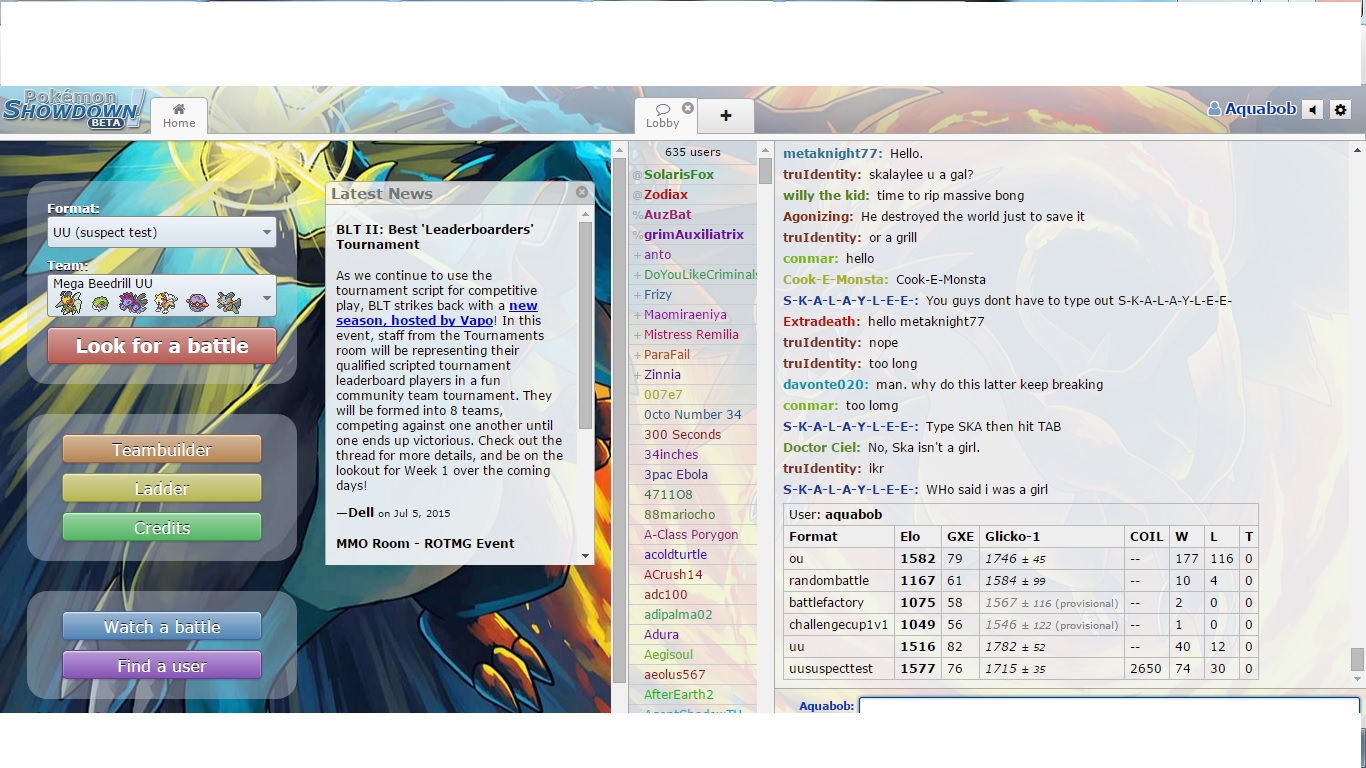
Task: Select user 300 Seconds in the list
Action: pyautogui.click(x=682, y=435)
